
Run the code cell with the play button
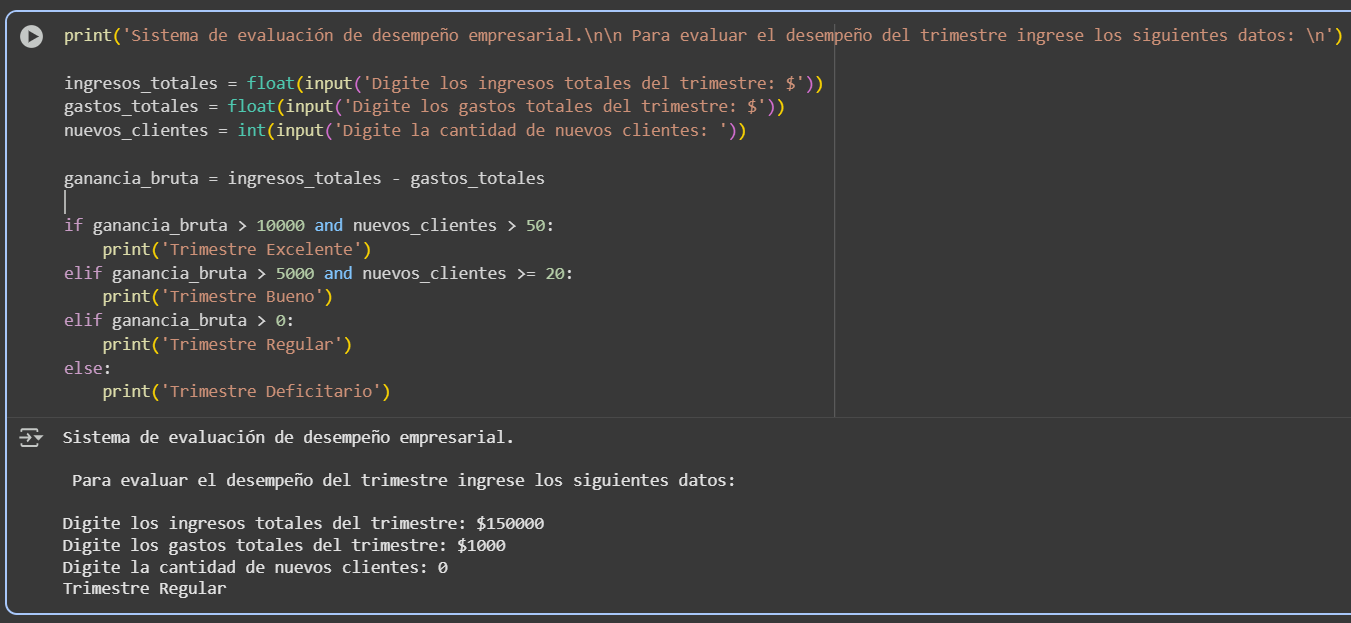[32, 36]
